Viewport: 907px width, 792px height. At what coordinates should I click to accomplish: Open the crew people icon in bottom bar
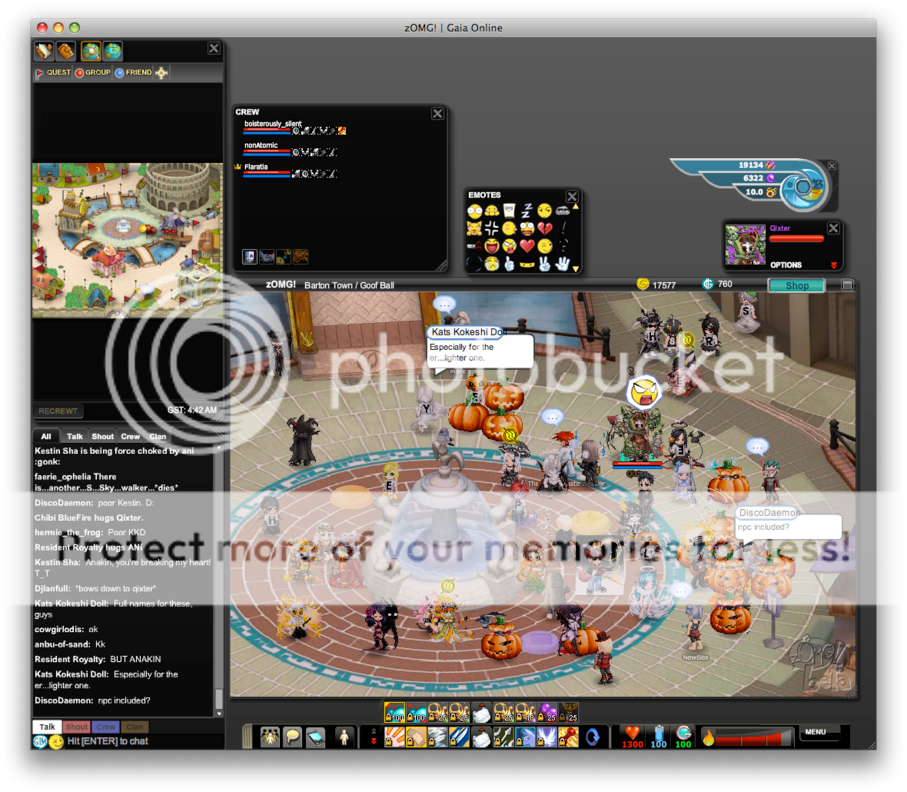click(x=270, y=738)
